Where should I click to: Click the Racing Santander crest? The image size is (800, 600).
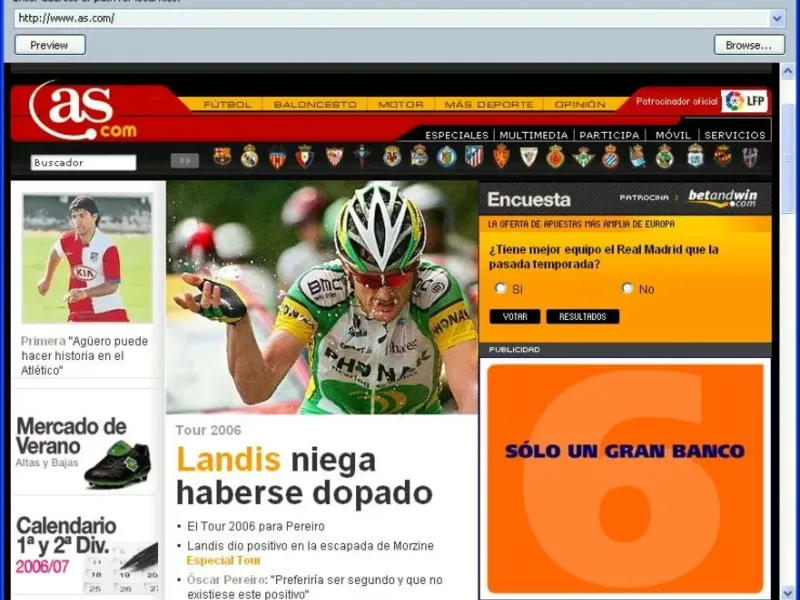tap(665, 156)
